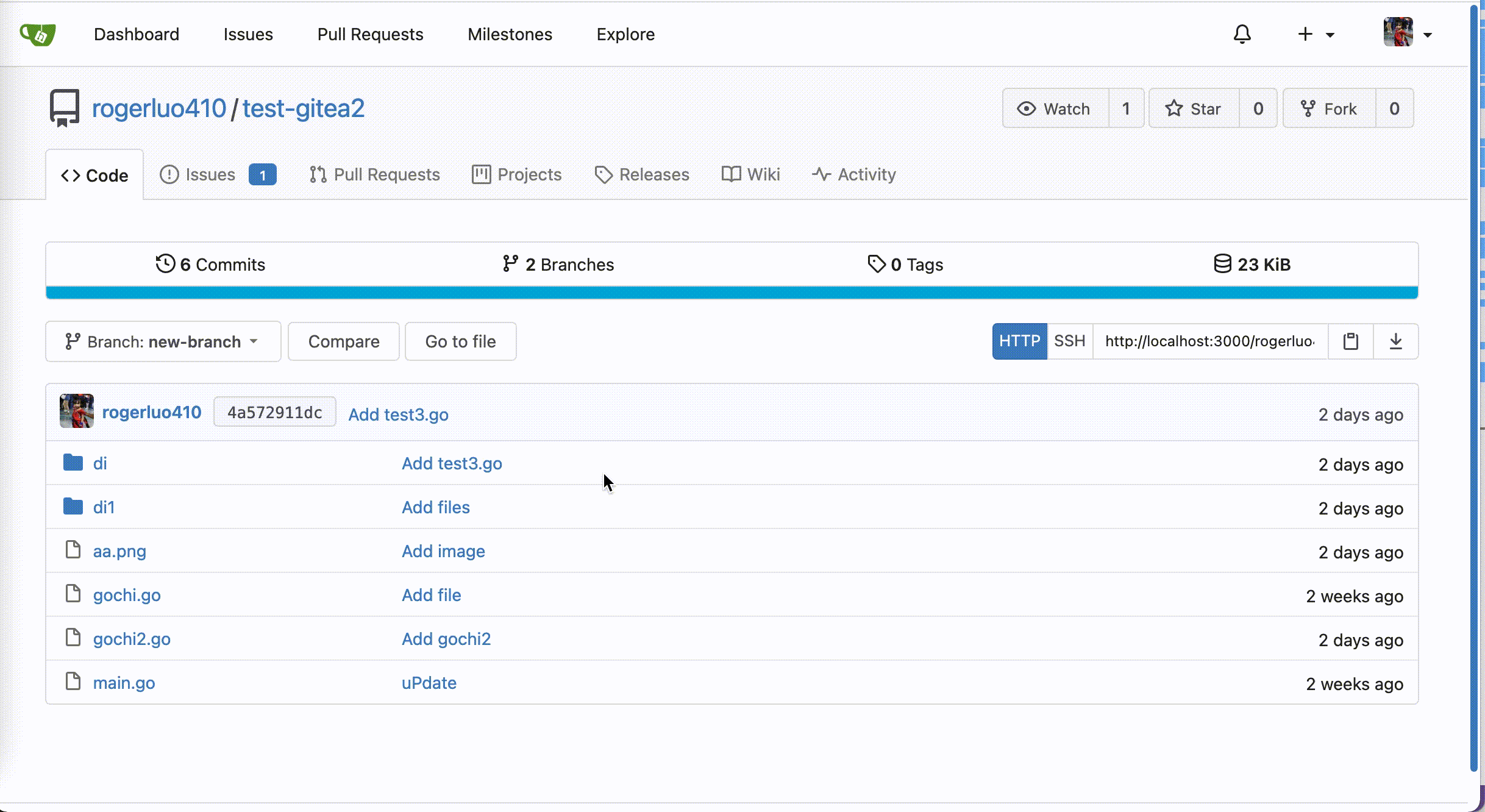Open the gochi.go file
1485x812 pixels.
[128, 594]
